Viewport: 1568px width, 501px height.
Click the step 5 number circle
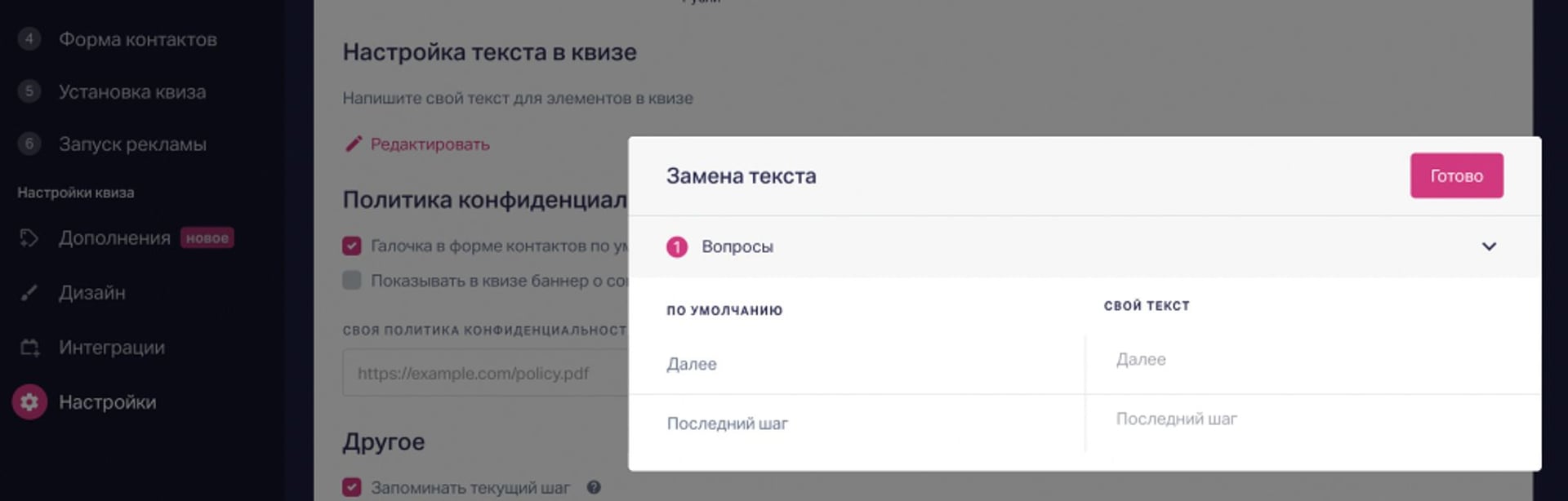(x=29, y=91)
